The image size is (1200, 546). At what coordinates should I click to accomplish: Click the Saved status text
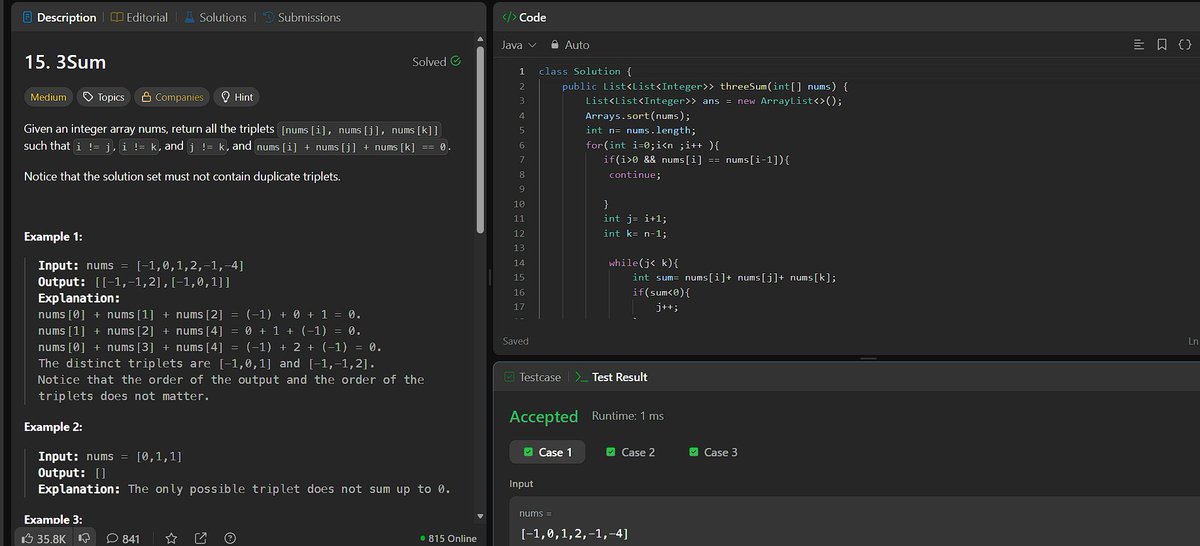click(x=516, y=341)
